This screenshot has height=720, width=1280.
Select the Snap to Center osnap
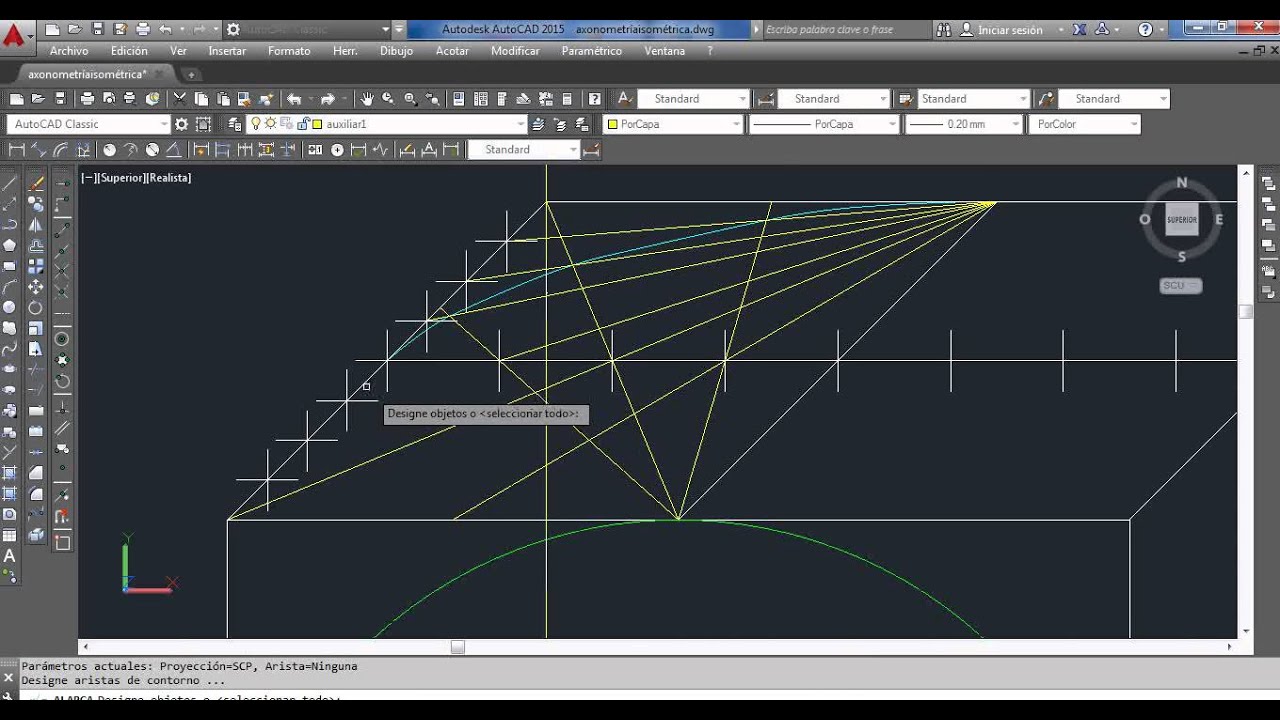pyautogui.click(x=62, y=339)
